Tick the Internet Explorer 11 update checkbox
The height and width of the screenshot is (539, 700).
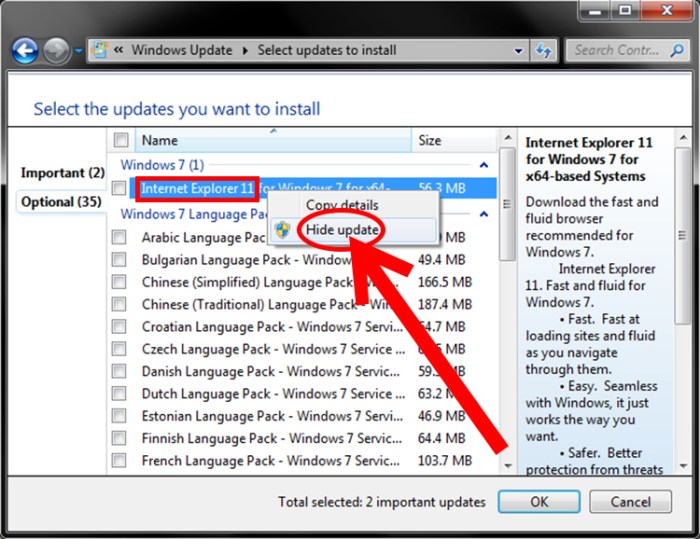[x=119, y=188]
